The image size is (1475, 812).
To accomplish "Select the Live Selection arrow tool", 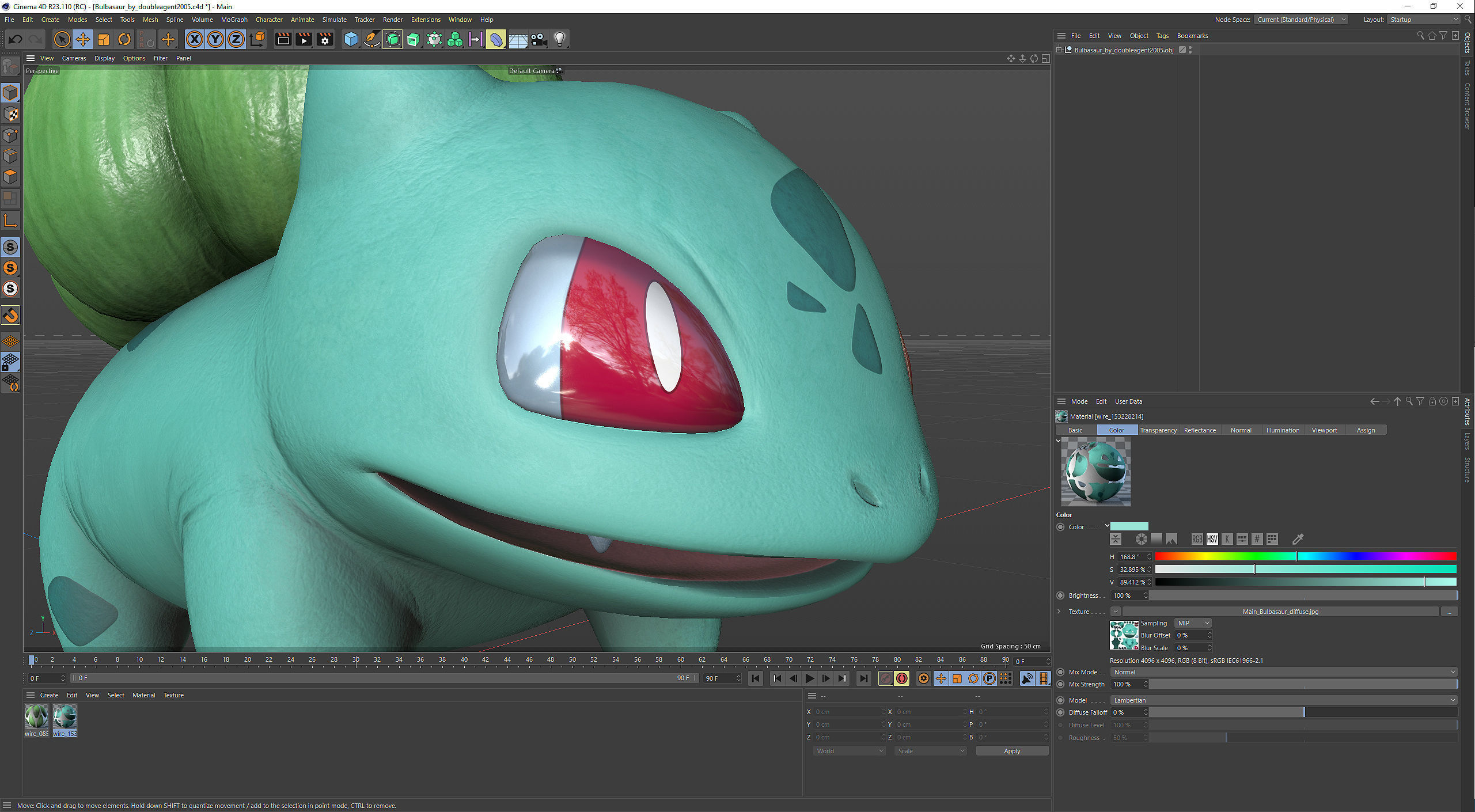I will tap(62, 39).
